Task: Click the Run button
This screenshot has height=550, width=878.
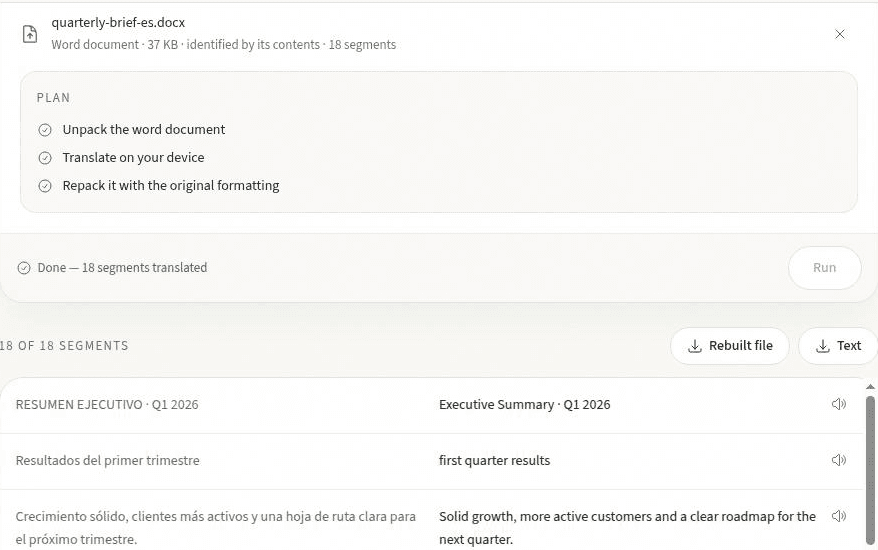Action: point(824,268)
